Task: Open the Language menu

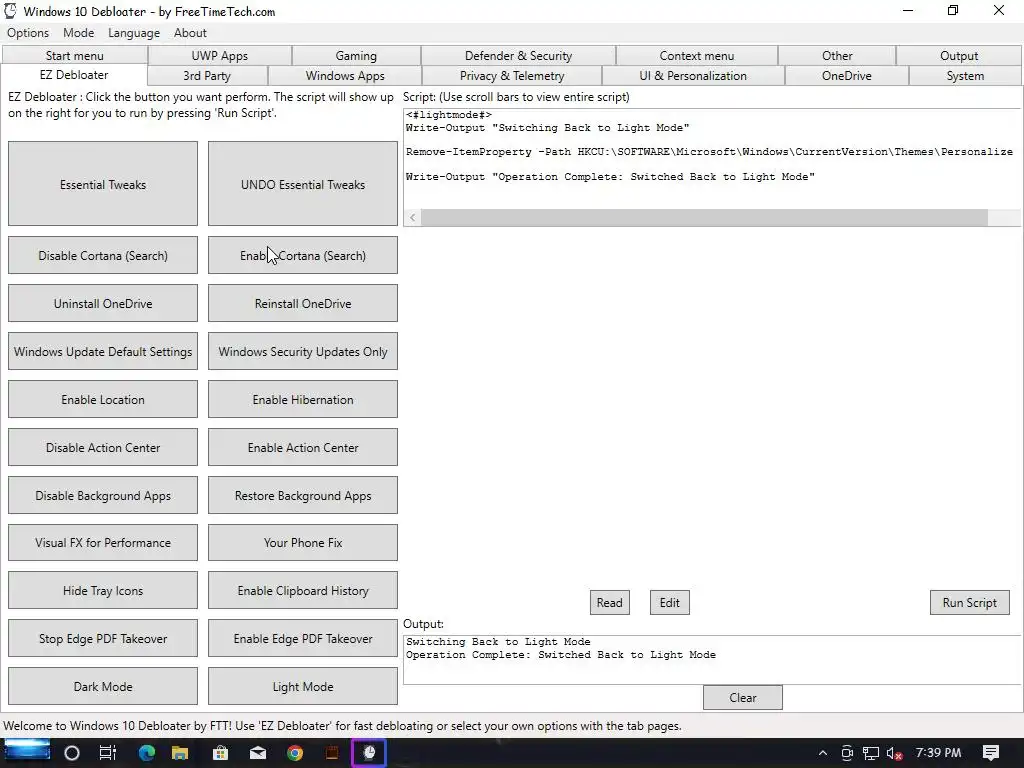Action: click(x=134, y=33)
